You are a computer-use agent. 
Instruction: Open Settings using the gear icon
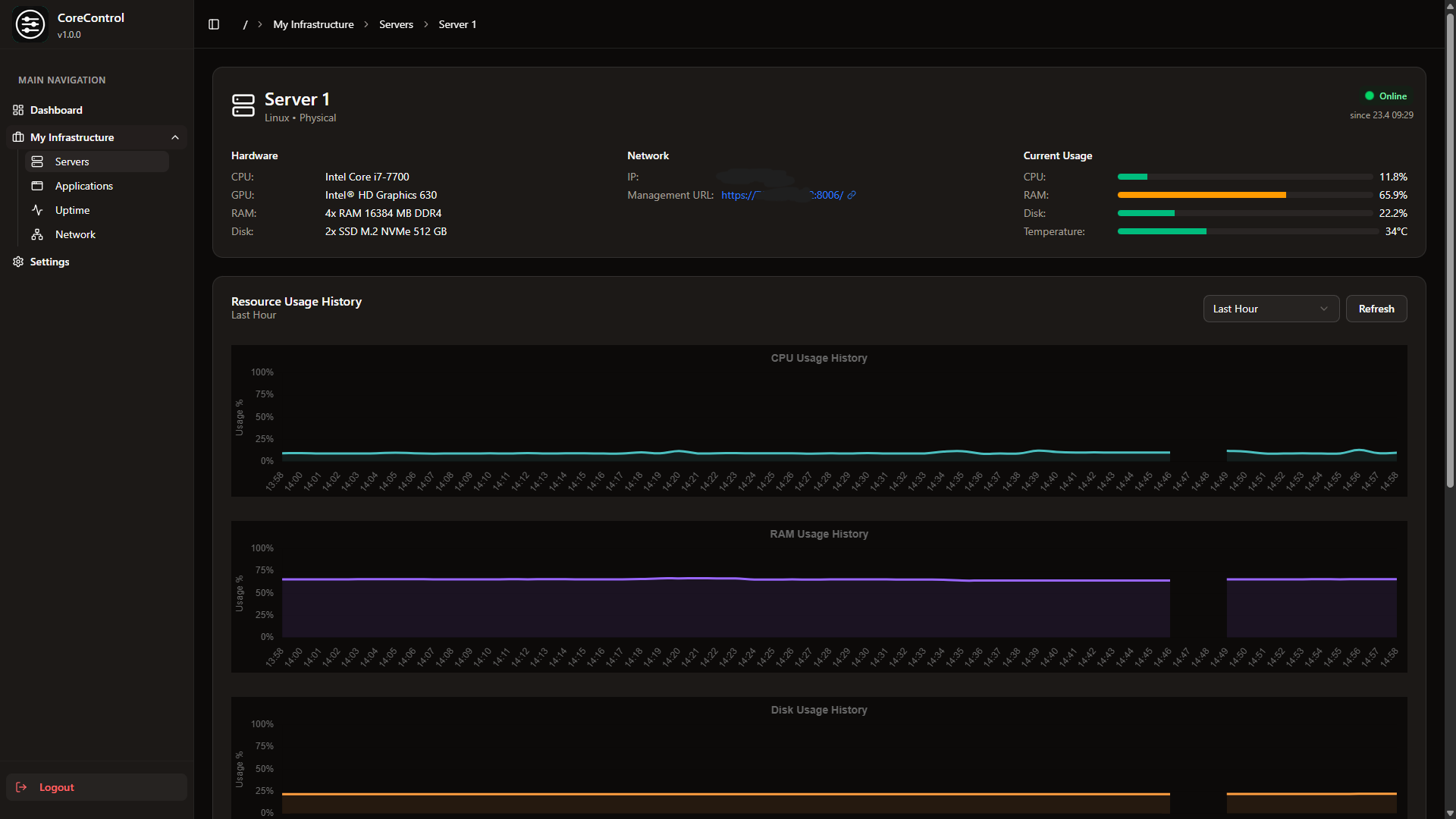(18, 262)
